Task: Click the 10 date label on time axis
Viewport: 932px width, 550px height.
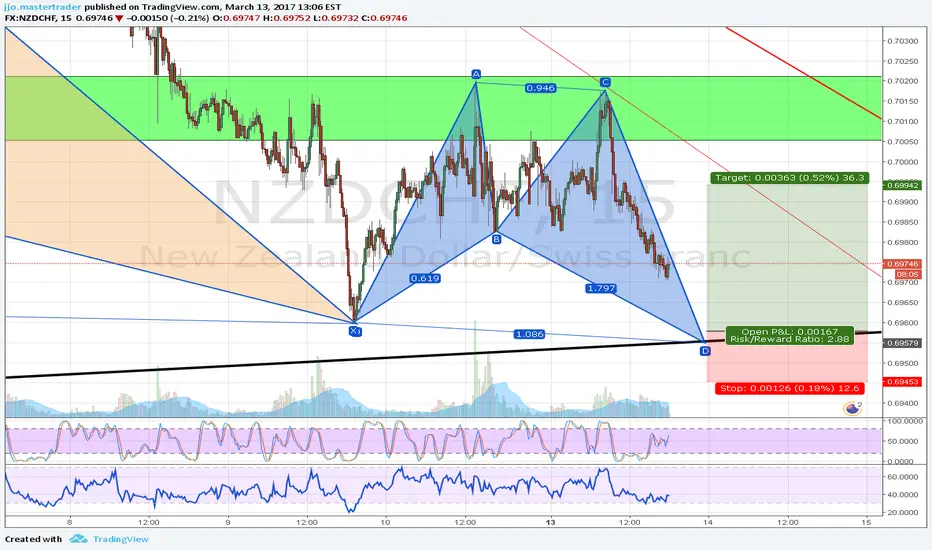Action: pyautogui.click(x=386, y=523)
